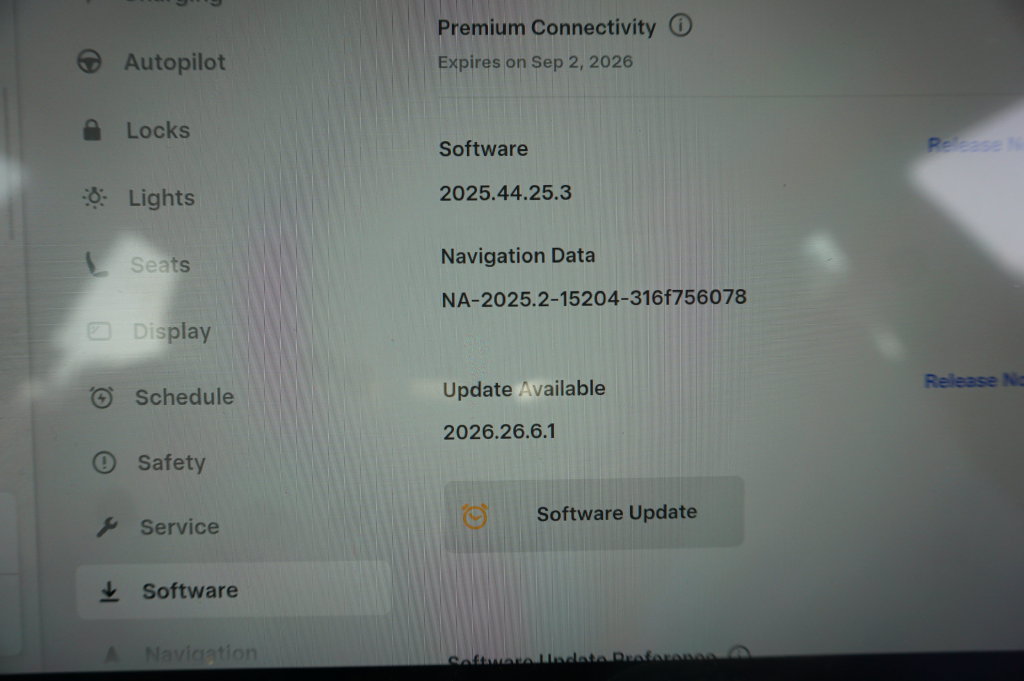
Task: Select the Safety menu item
Action: (171, 462)
